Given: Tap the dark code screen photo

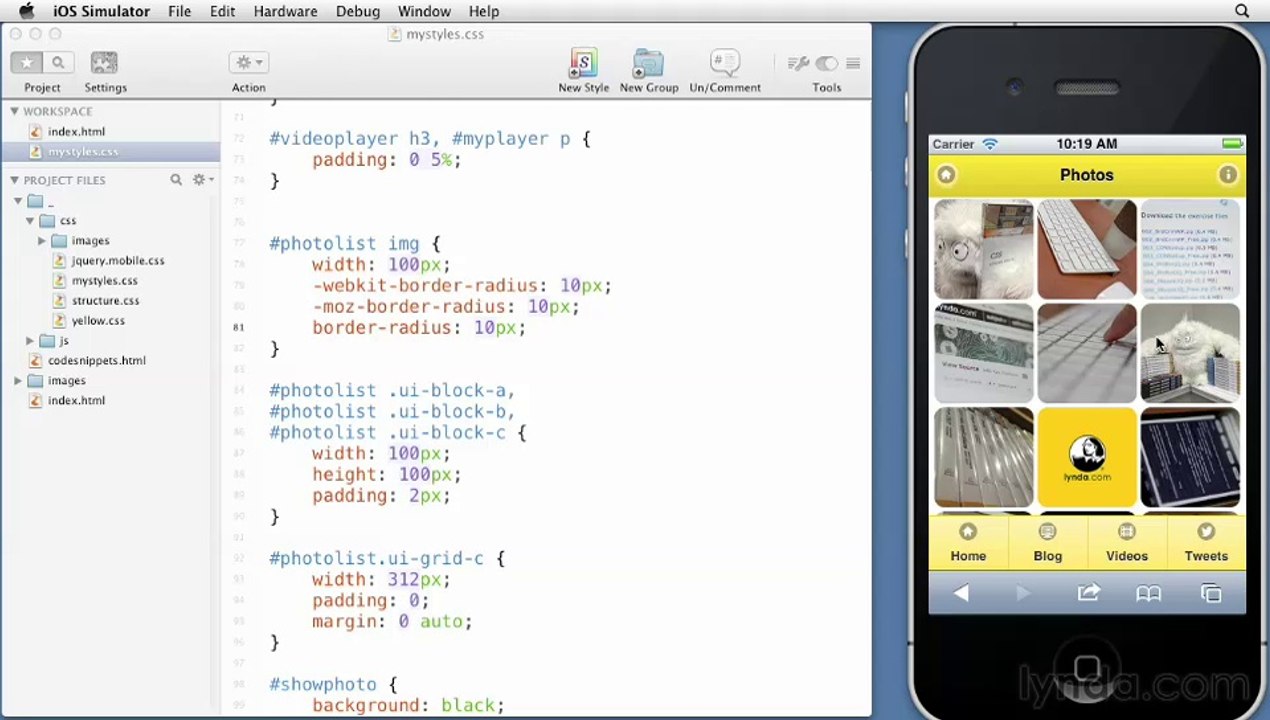Looking at the screenshot, I should [x=1190, y=458].
